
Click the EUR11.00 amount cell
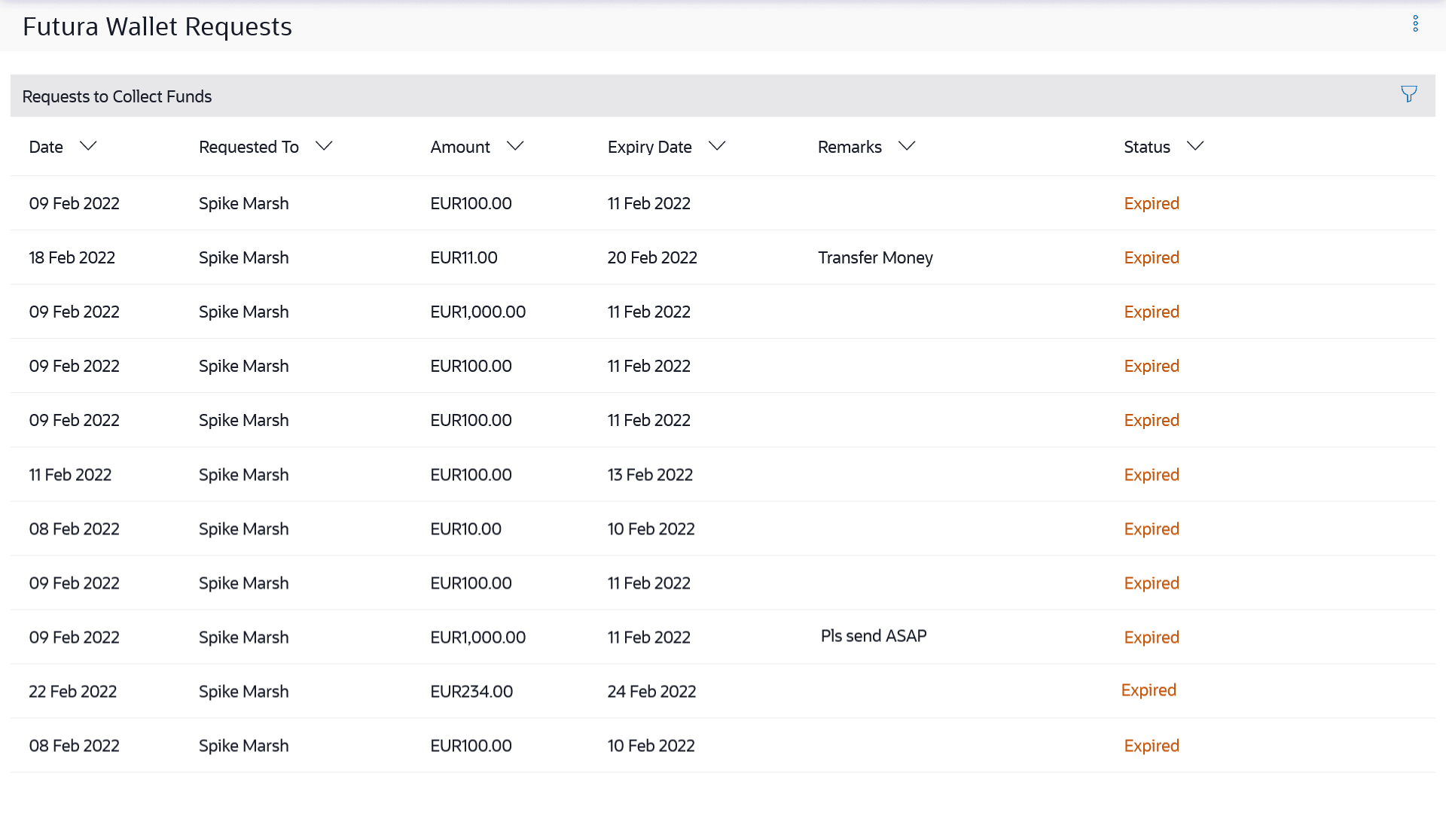click(x=464, y=257)
